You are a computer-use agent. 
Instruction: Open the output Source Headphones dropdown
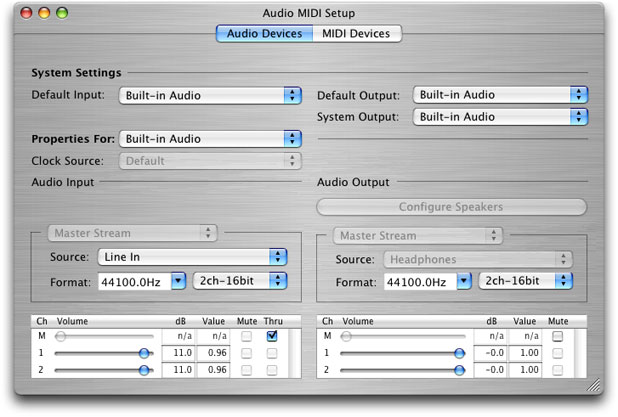coord(478,259)
